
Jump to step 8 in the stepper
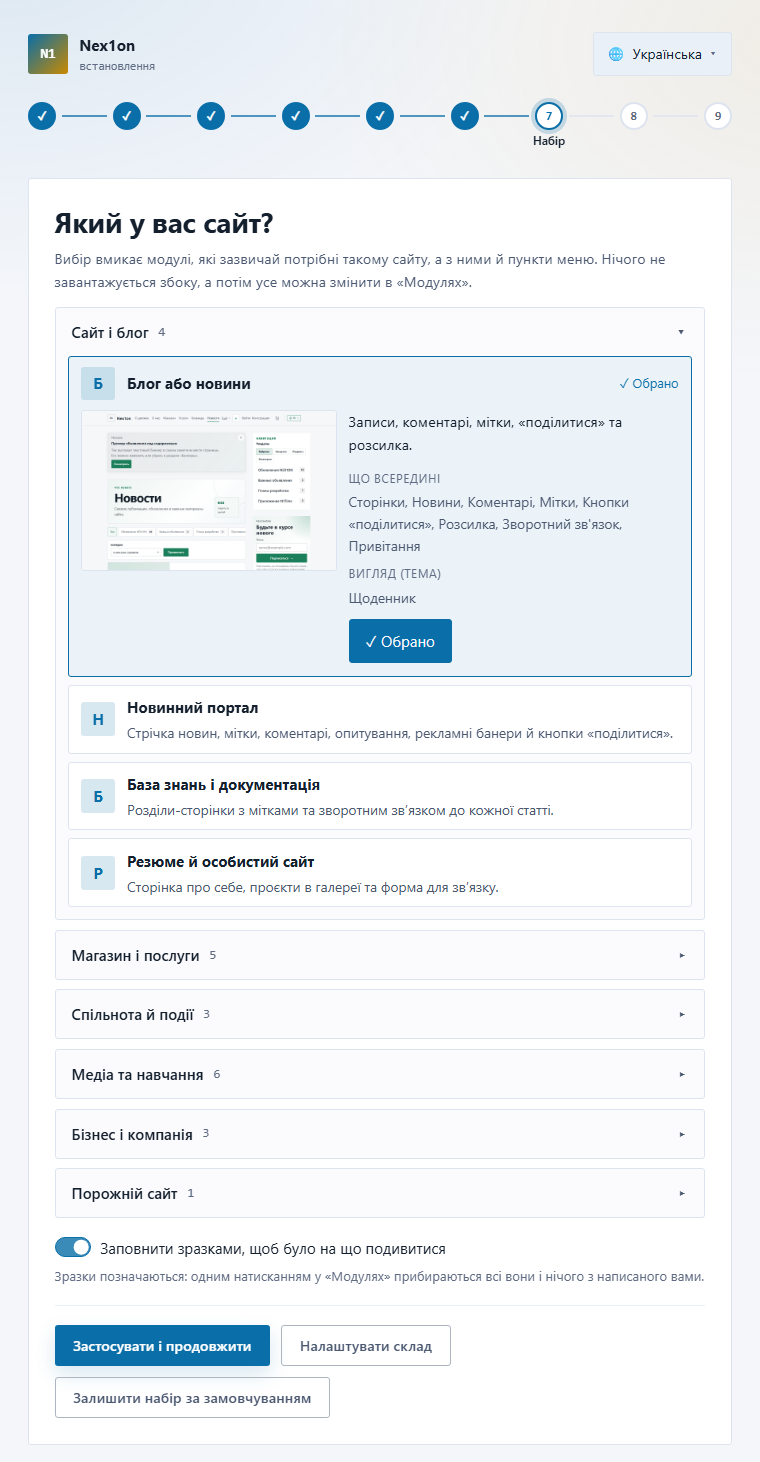[x=633, y=116]
